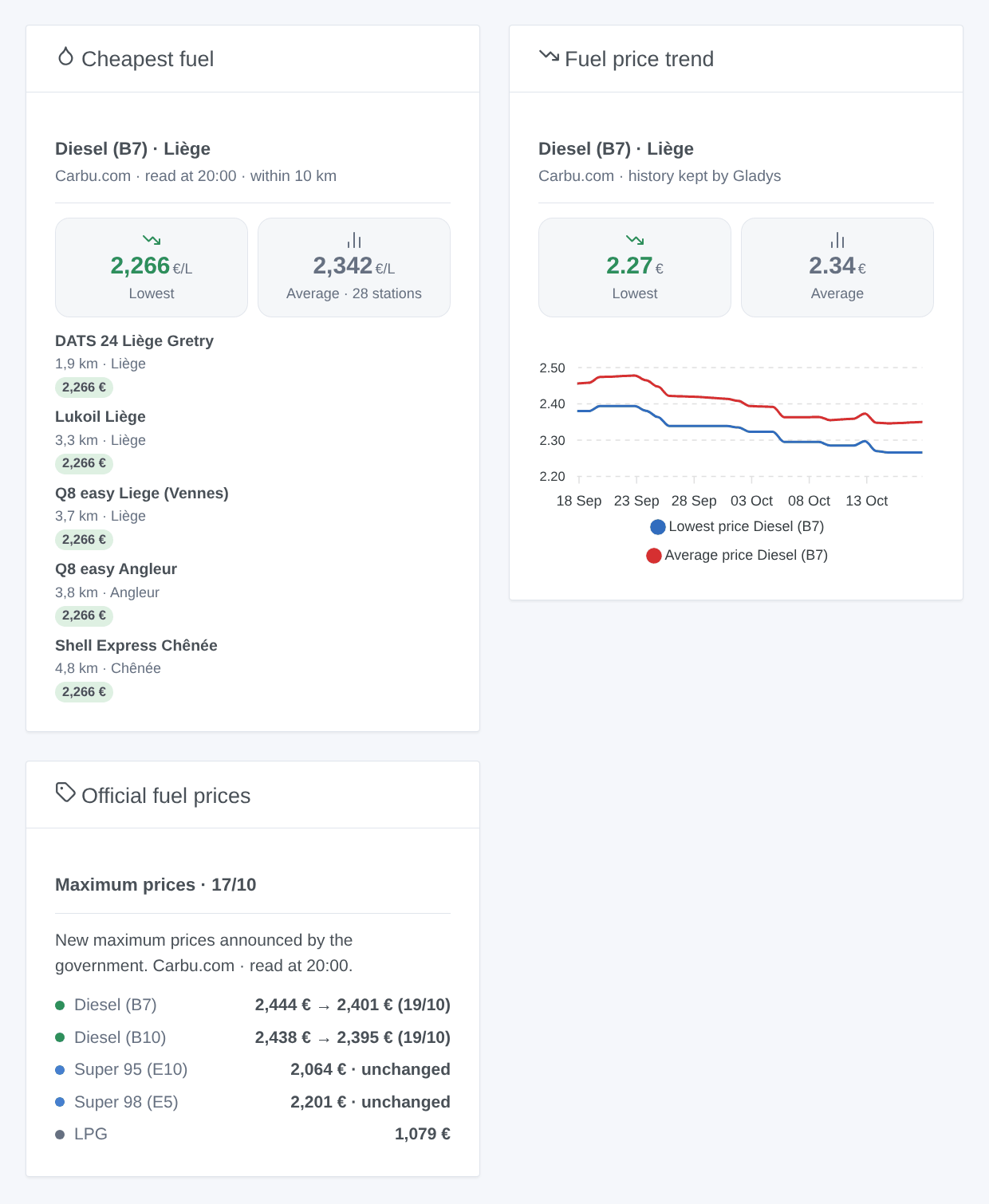Click the trending-down icon beside Fuel price trend
Image resolution: width=989 pixels, height=1204 pixels.
[549, 55]
